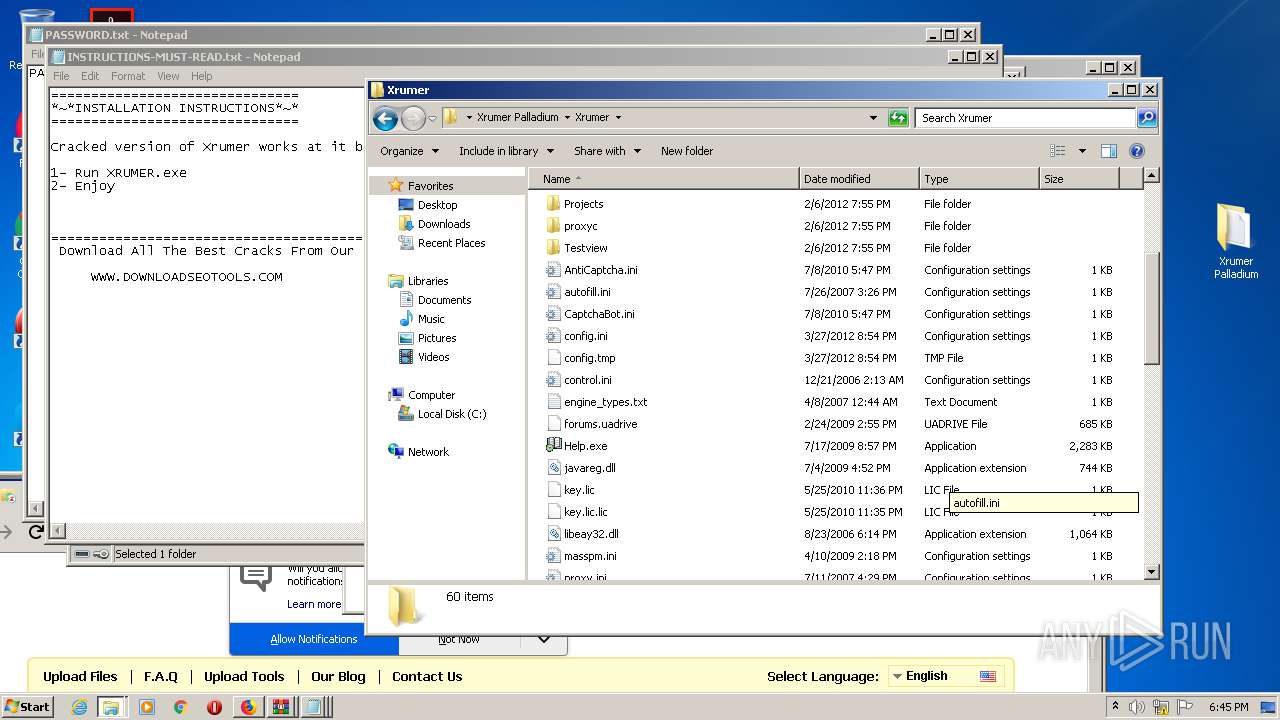The height and width of the screenshot is (720, 1280).
Task: Expand the views options dropdown arrow
Action: pyautogui.click(x=1082, y=151)
